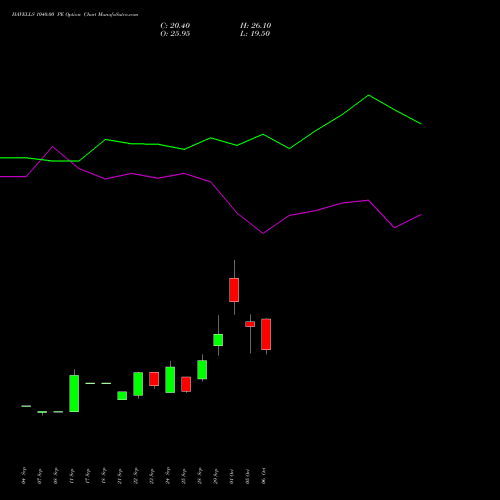Click the green indicator line's highest peak
This screenshot has height=500, width=500.
coord(368,95)
